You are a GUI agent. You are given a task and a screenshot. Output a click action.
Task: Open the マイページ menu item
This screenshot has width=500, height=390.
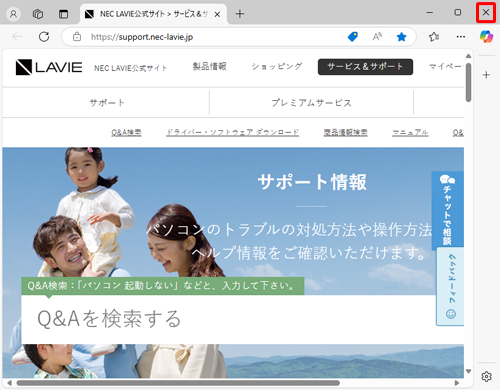click(446, 66)
